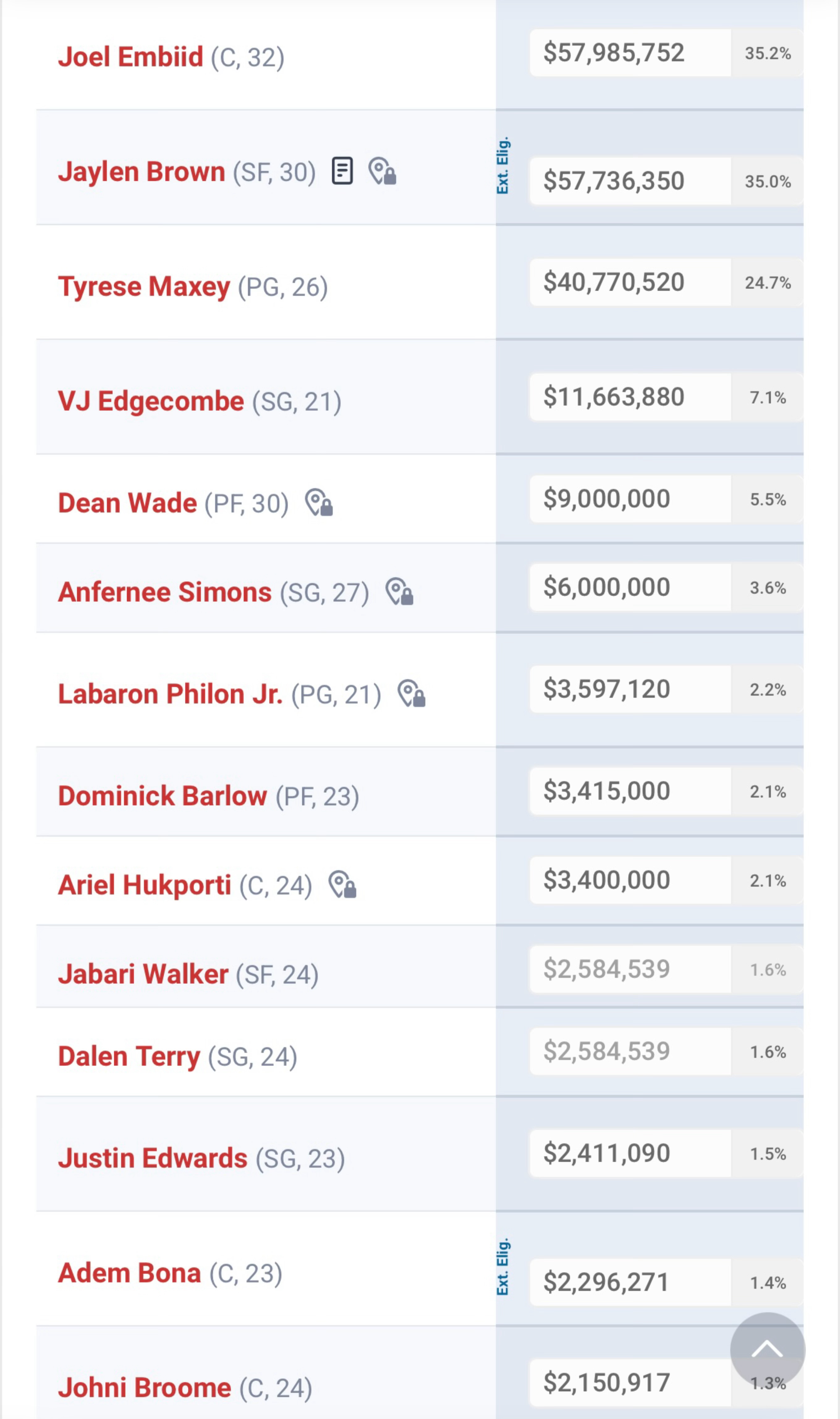Tap the location-lock icon beside Anfernee Simons
The width and height of the screenshot is (840, 1419).
399,592
